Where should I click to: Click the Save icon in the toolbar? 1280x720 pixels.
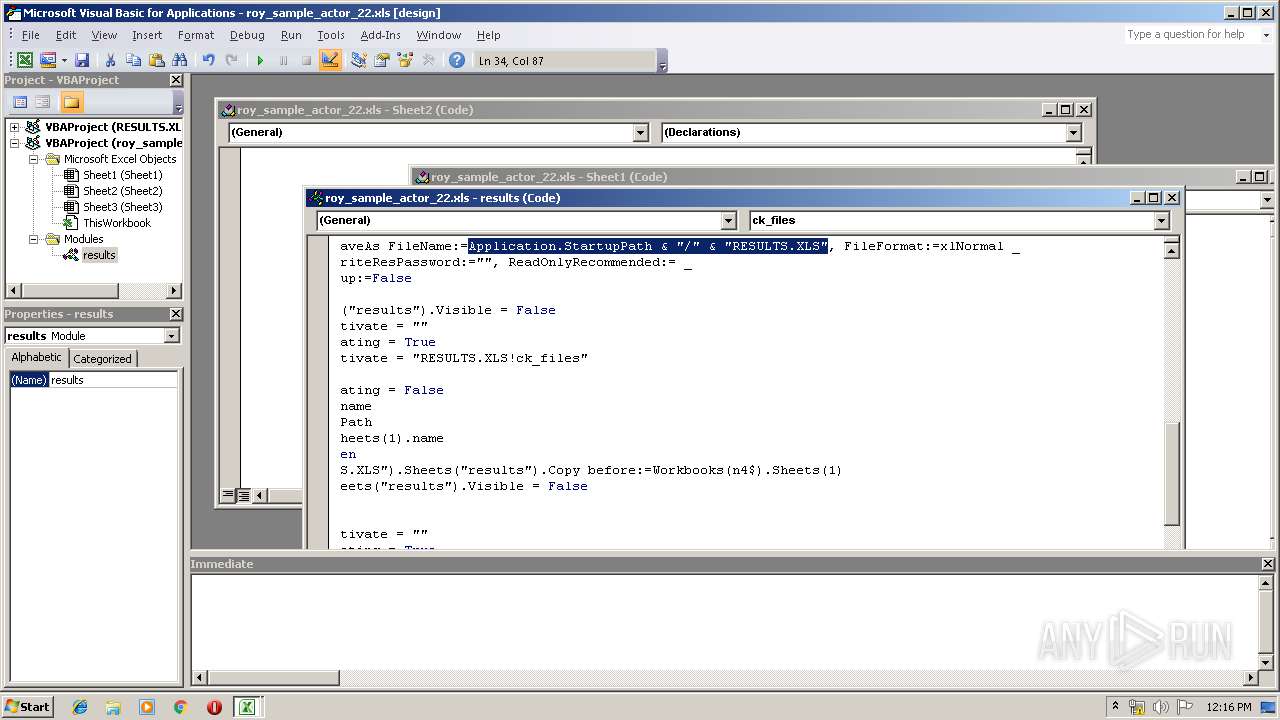82,60
